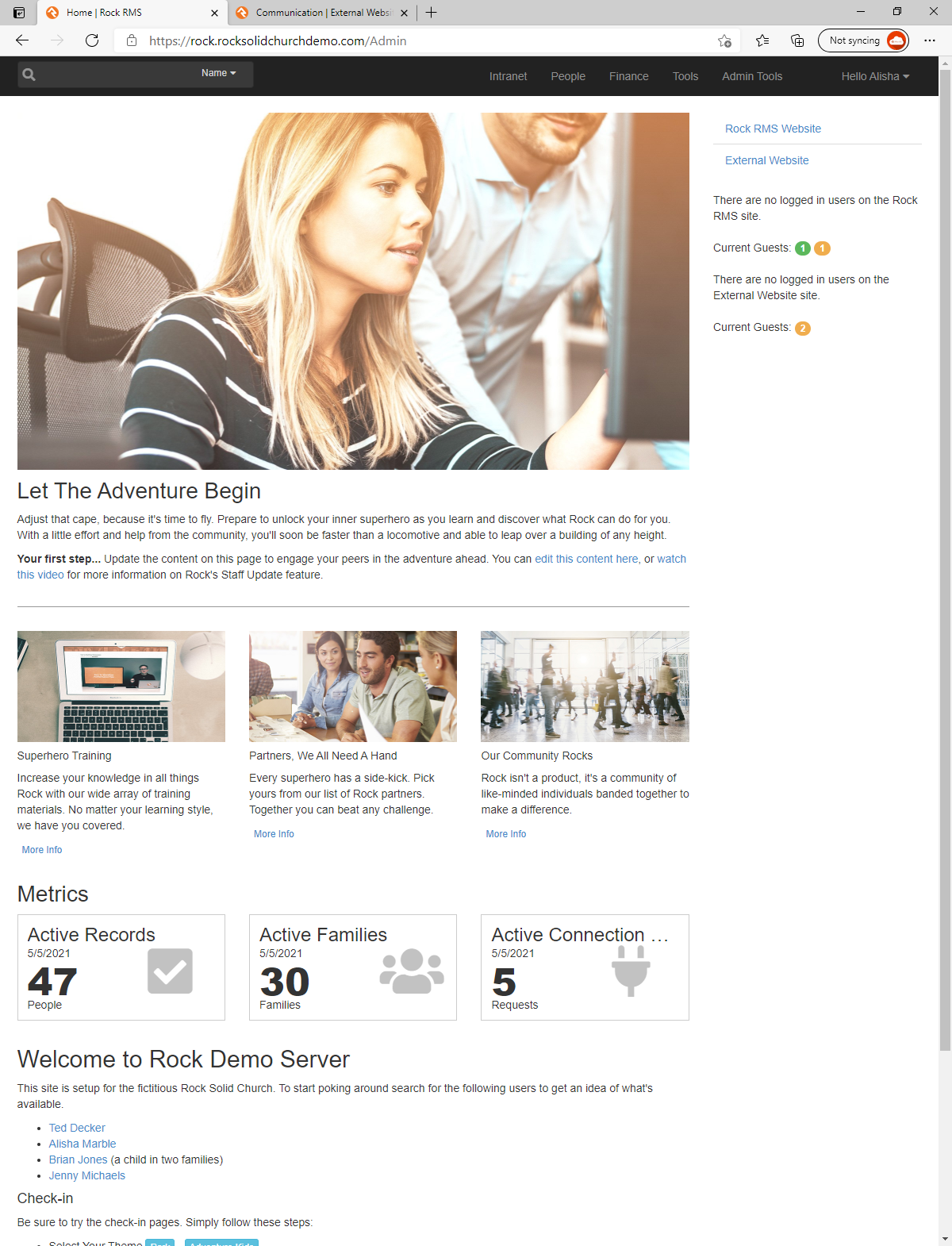Open the External Website link
Screen dimensions: 952x1246
coord(766,160)
